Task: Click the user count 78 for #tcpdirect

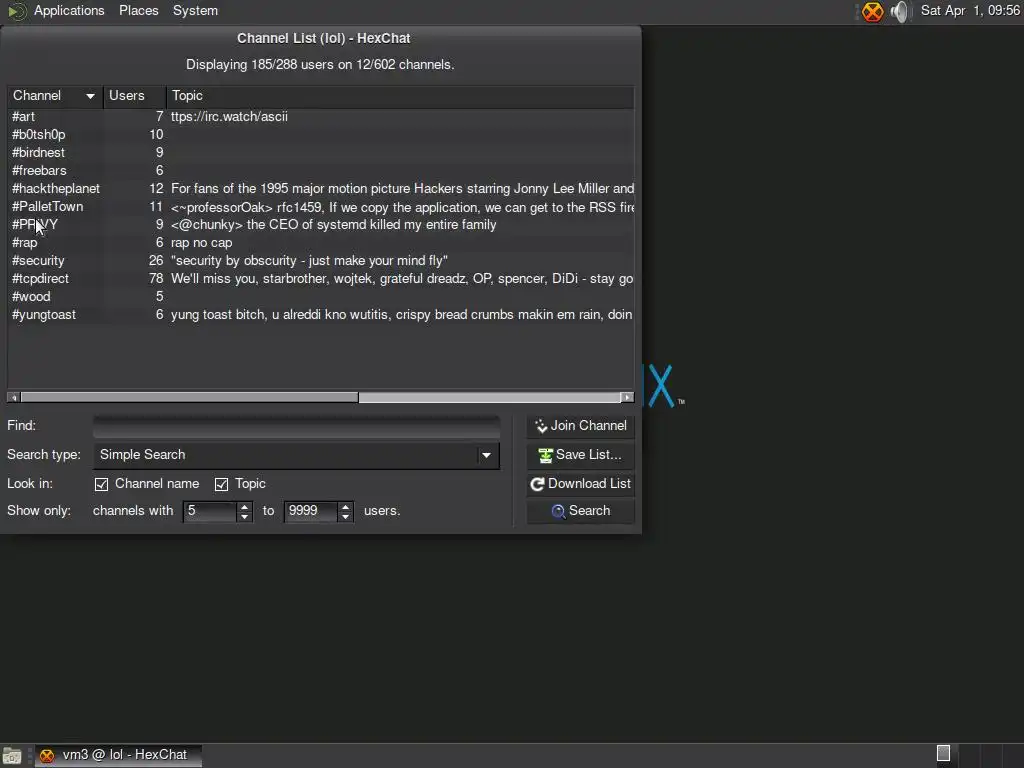Action: [x=155, y=278]
